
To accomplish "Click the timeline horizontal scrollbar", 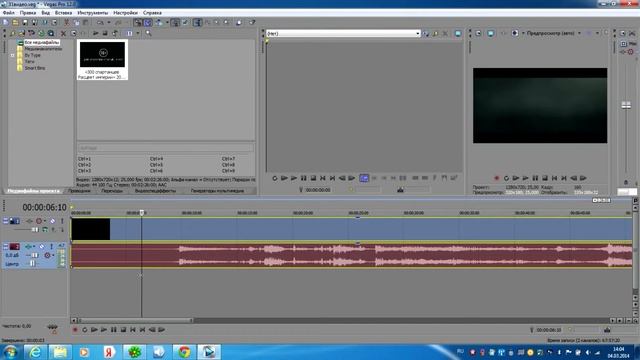I will pyautogui.click(x=136, y=320).
